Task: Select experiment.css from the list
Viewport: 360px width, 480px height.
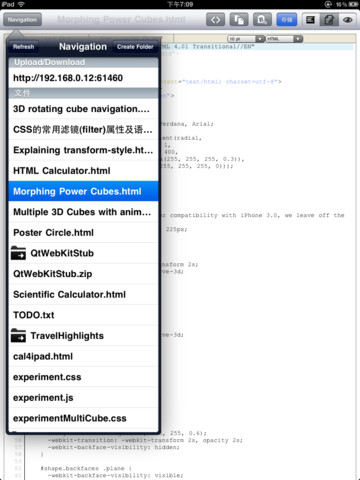Action: pyautogui.click(x=83, y=377)
